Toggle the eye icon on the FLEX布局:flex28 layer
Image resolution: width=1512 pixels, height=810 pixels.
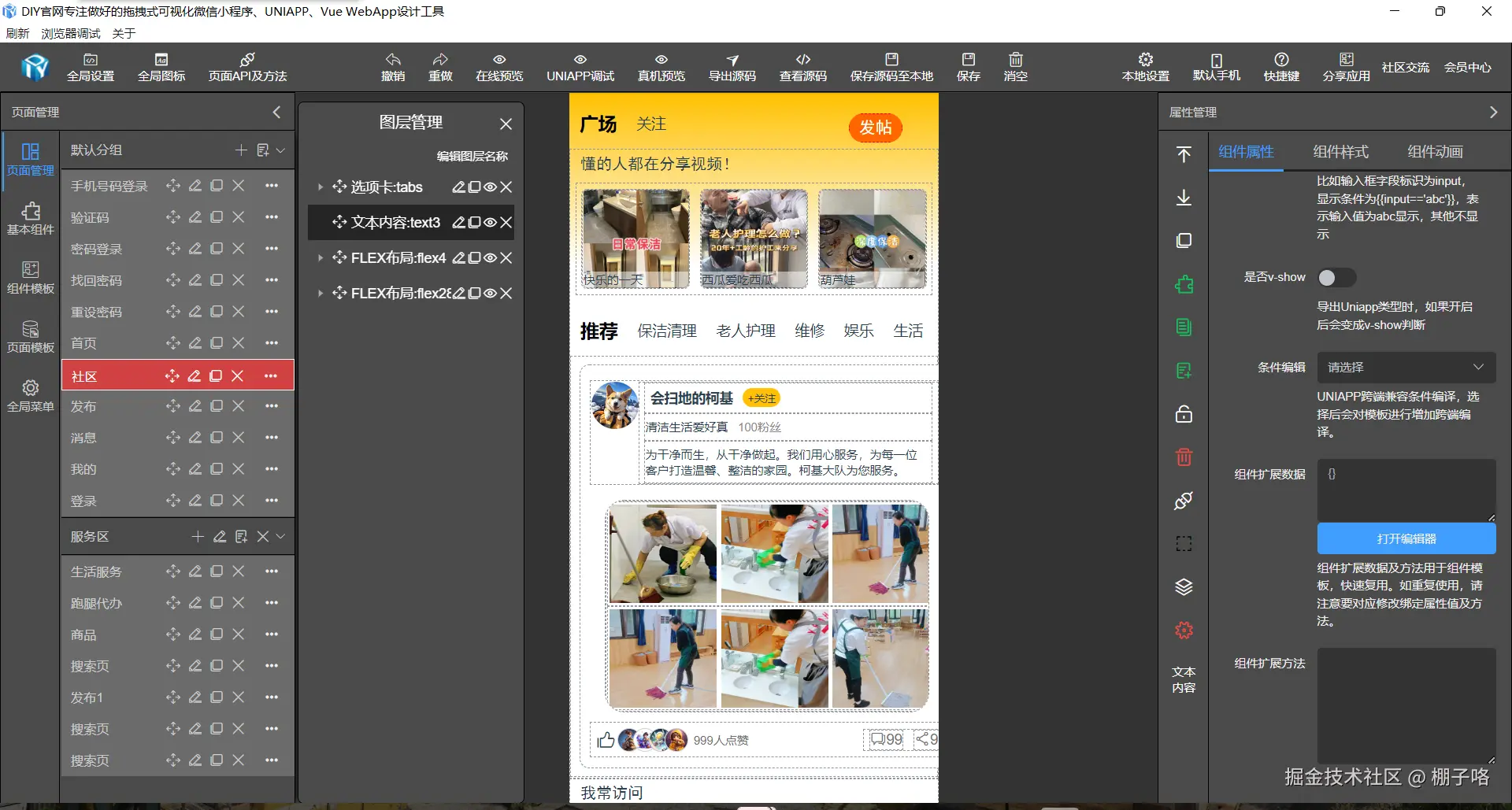[490, 294]
